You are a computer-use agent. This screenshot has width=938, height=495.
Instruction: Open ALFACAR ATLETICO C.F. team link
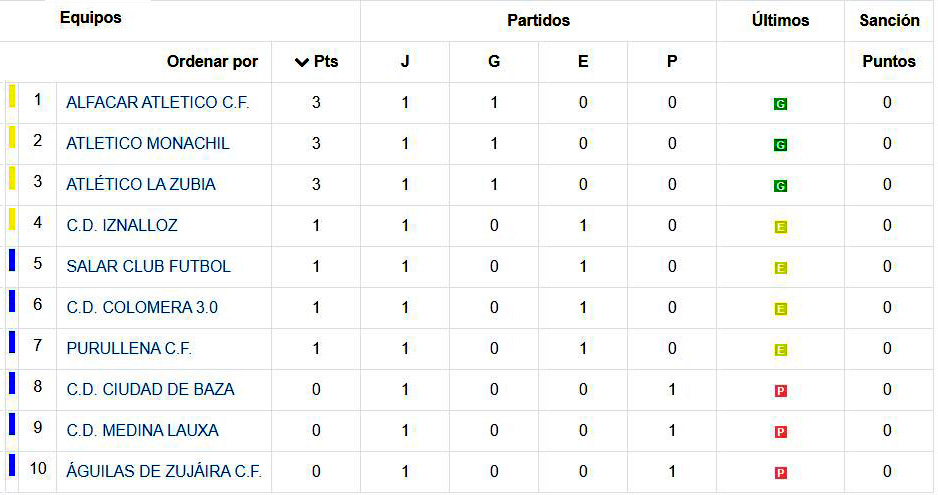tap(158, 102)
